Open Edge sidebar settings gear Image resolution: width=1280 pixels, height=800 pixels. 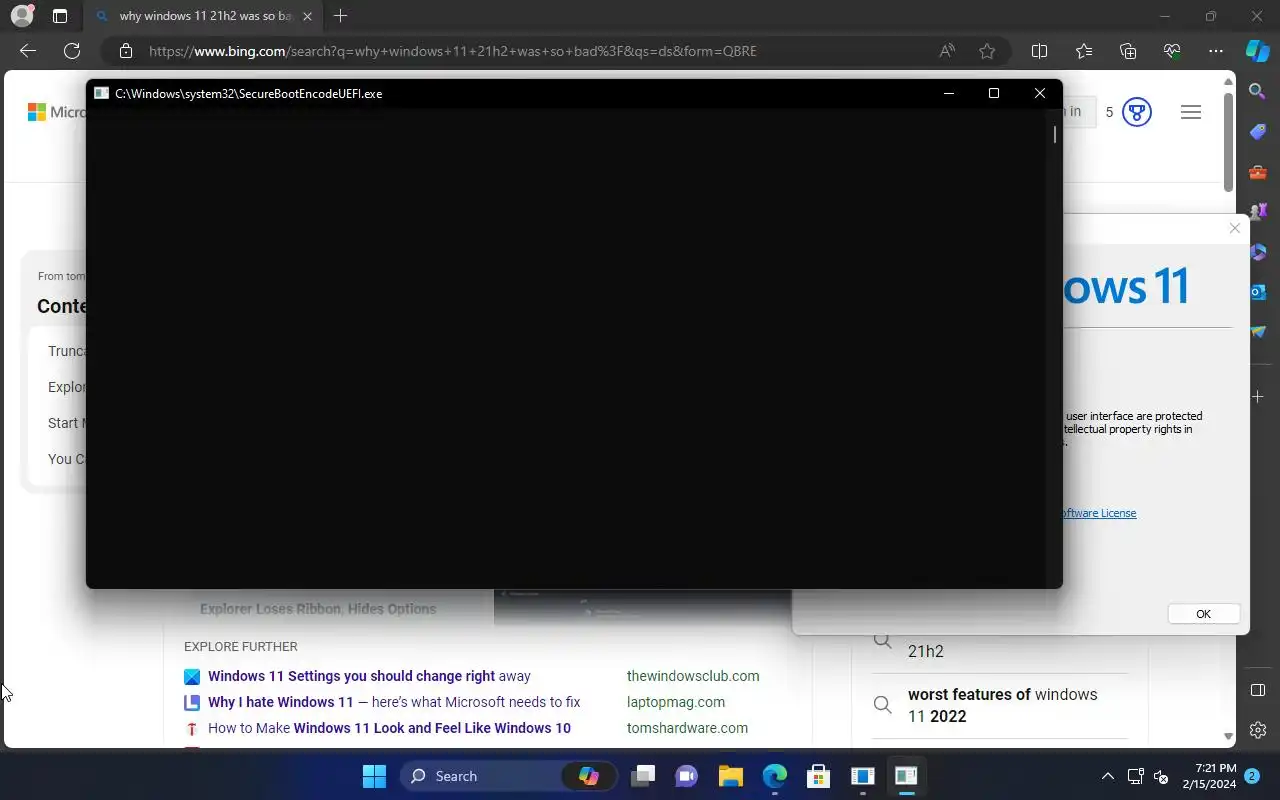click(x=1258, y=730)
